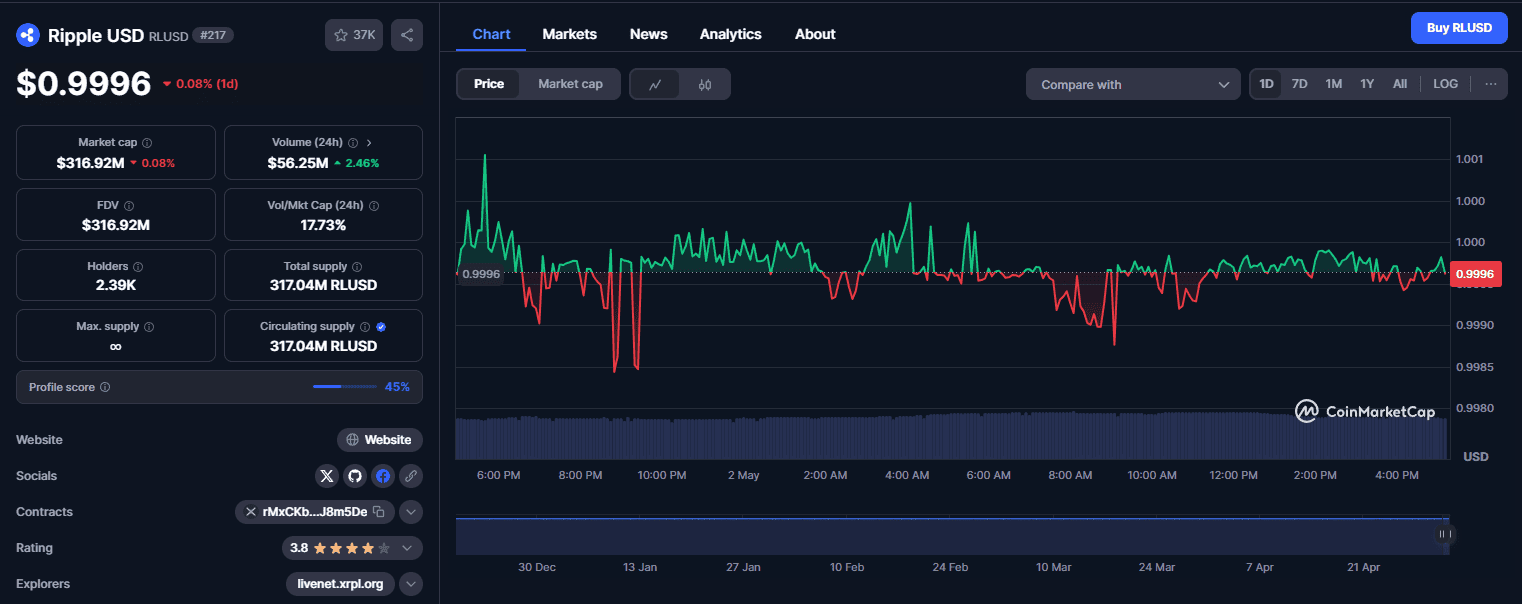Click the 45% profile score value
The height and width of the screenshot is (604, 1522).
coord(397,387)
